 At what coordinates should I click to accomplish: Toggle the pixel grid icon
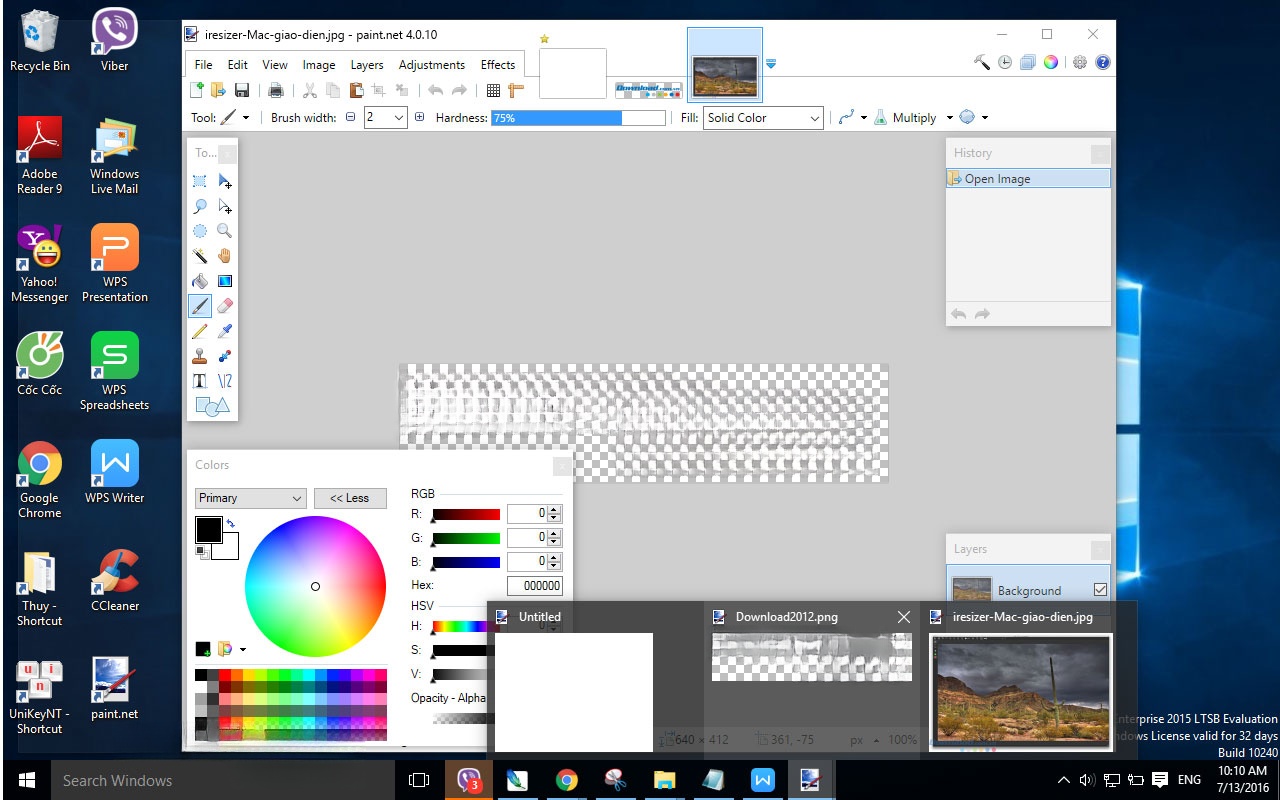(x=493, y=90)
